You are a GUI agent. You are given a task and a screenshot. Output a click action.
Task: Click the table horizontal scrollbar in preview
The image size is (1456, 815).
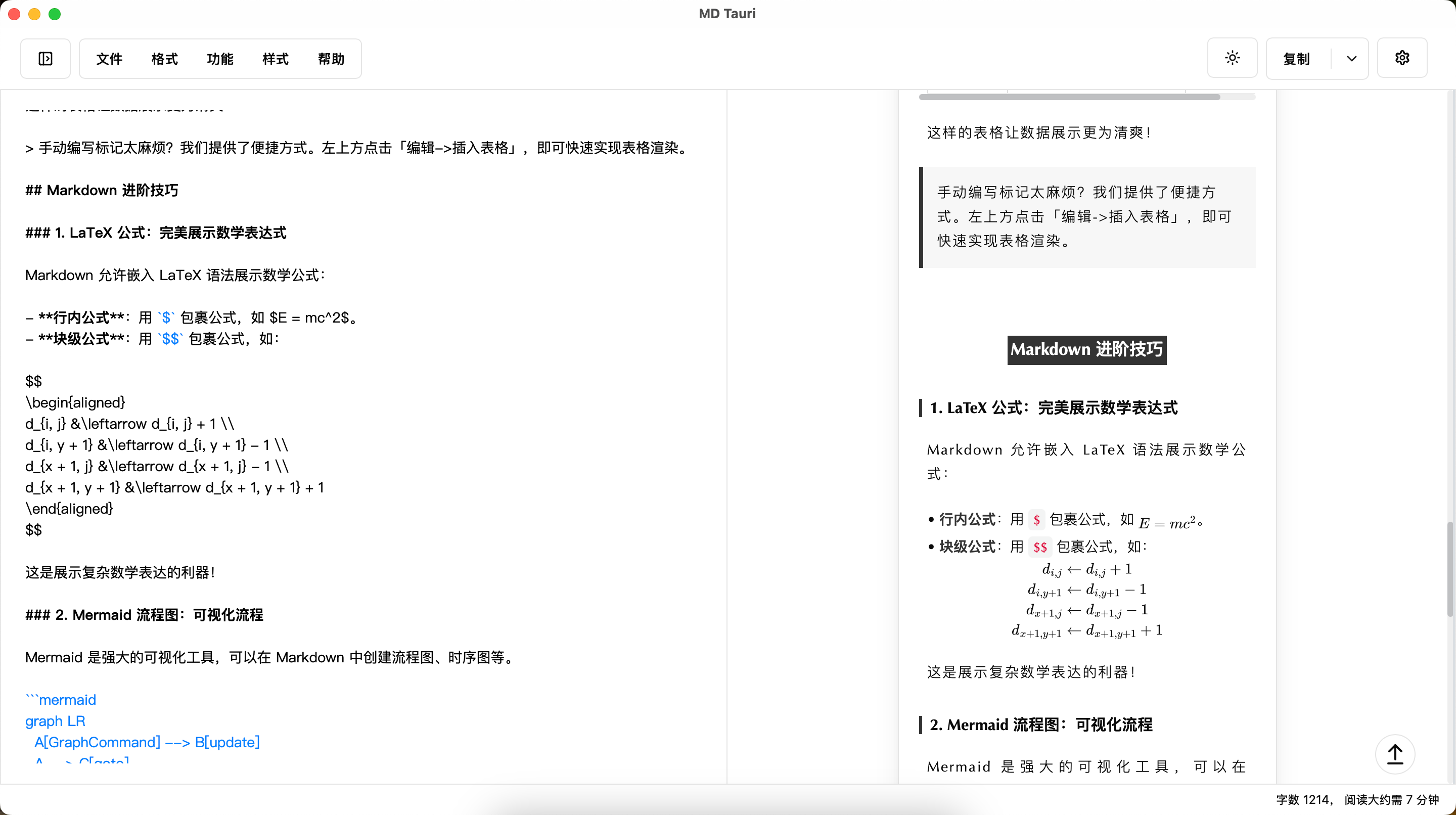(x=1069, y=97)
